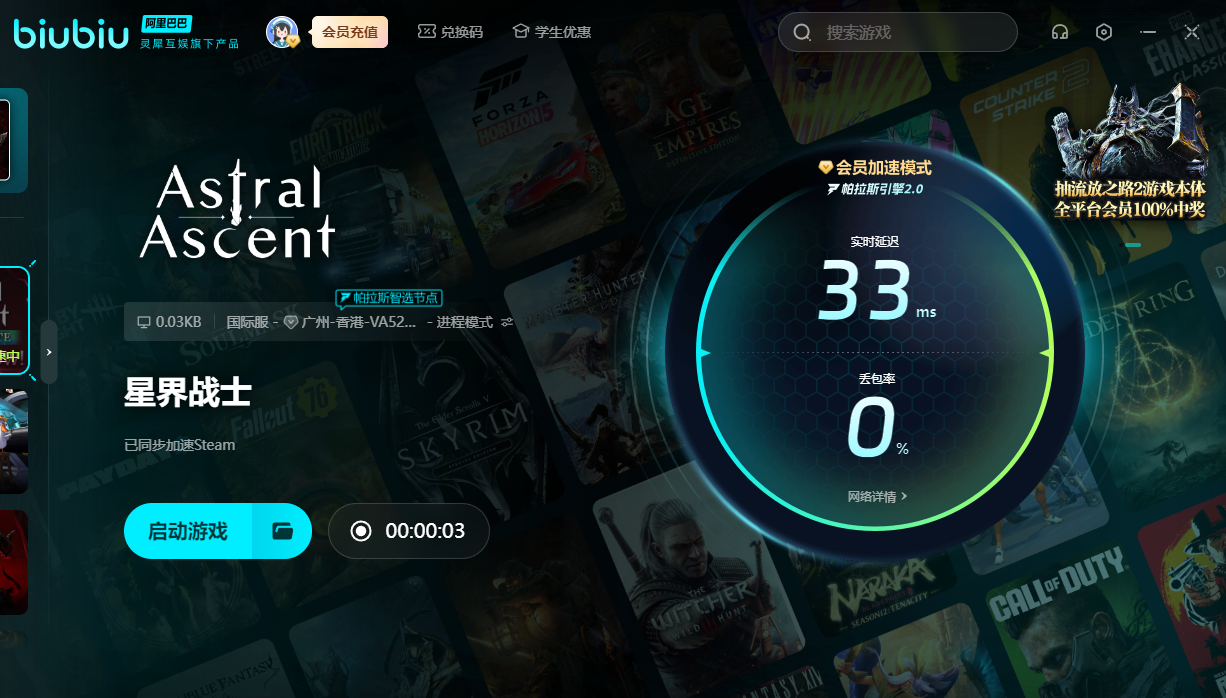Select top game thumbnail in left sidebar
Viewport: 1226px width, 698px height.
6,140
